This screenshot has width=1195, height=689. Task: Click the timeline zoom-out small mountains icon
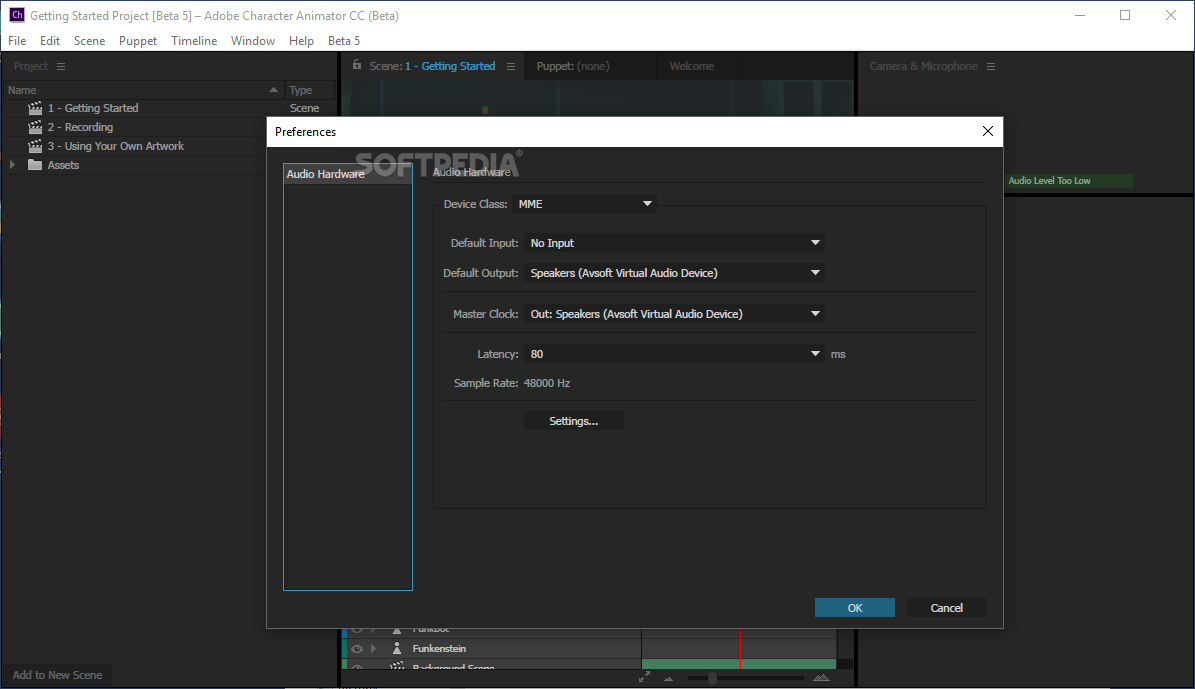669,678
